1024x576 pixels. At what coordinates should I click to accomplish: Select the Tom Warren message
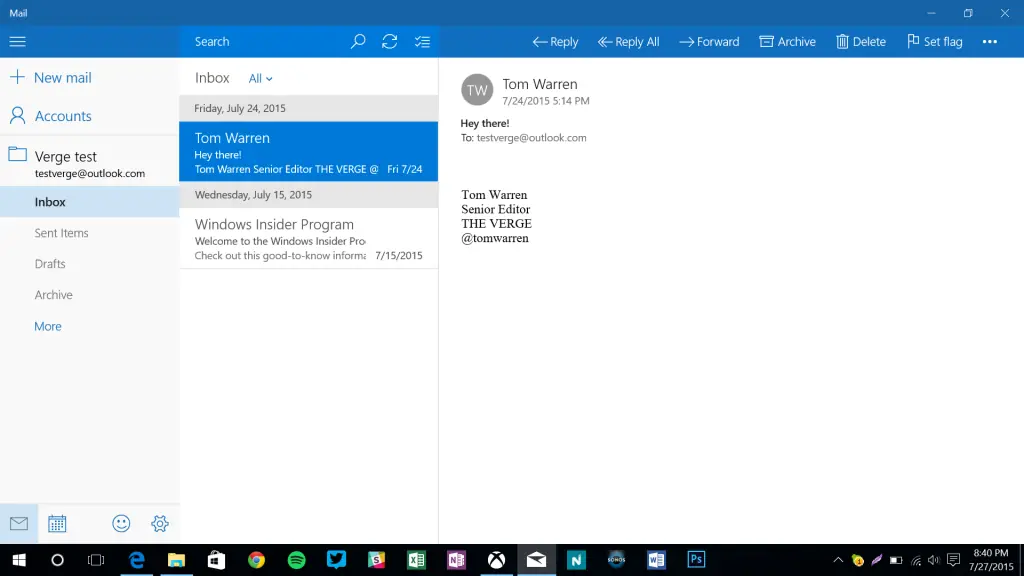click(x=308, y=152)
